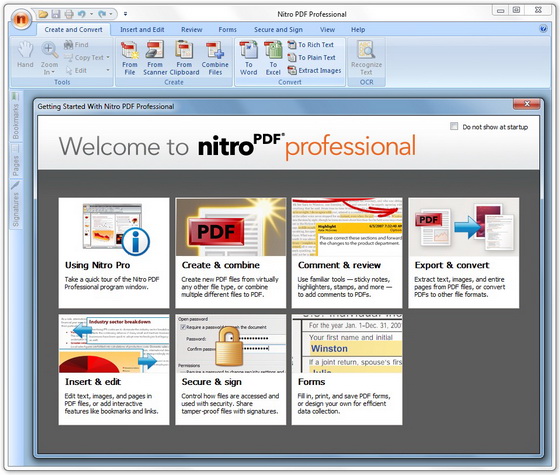Viewport: 560px width, 475px height.
Task: Open the Review ribbon tab
Action: click(192, 30)
